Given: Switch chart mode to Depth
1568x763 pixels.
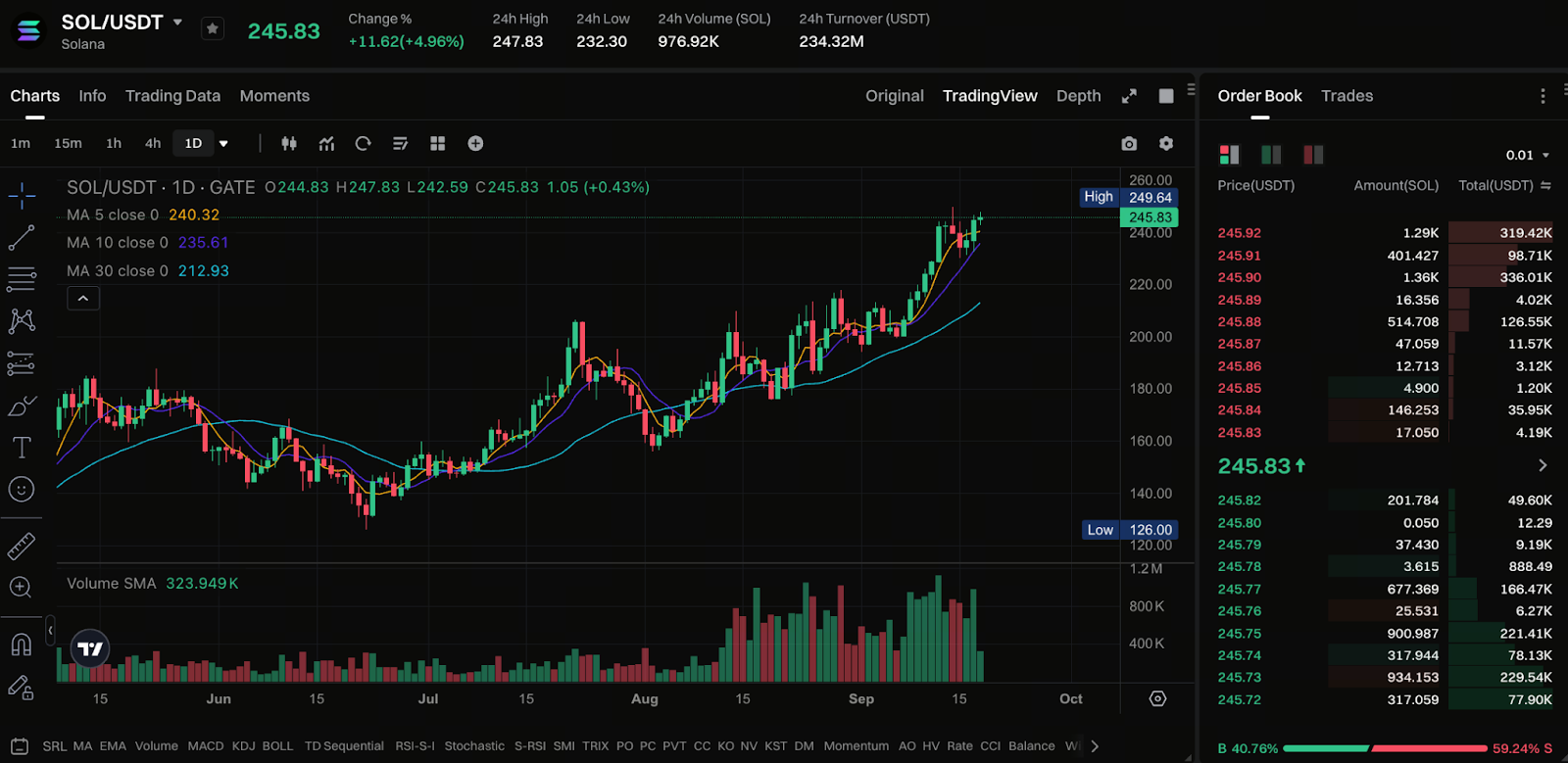Looking at the screenshot, I should (x=1079, y=96).
